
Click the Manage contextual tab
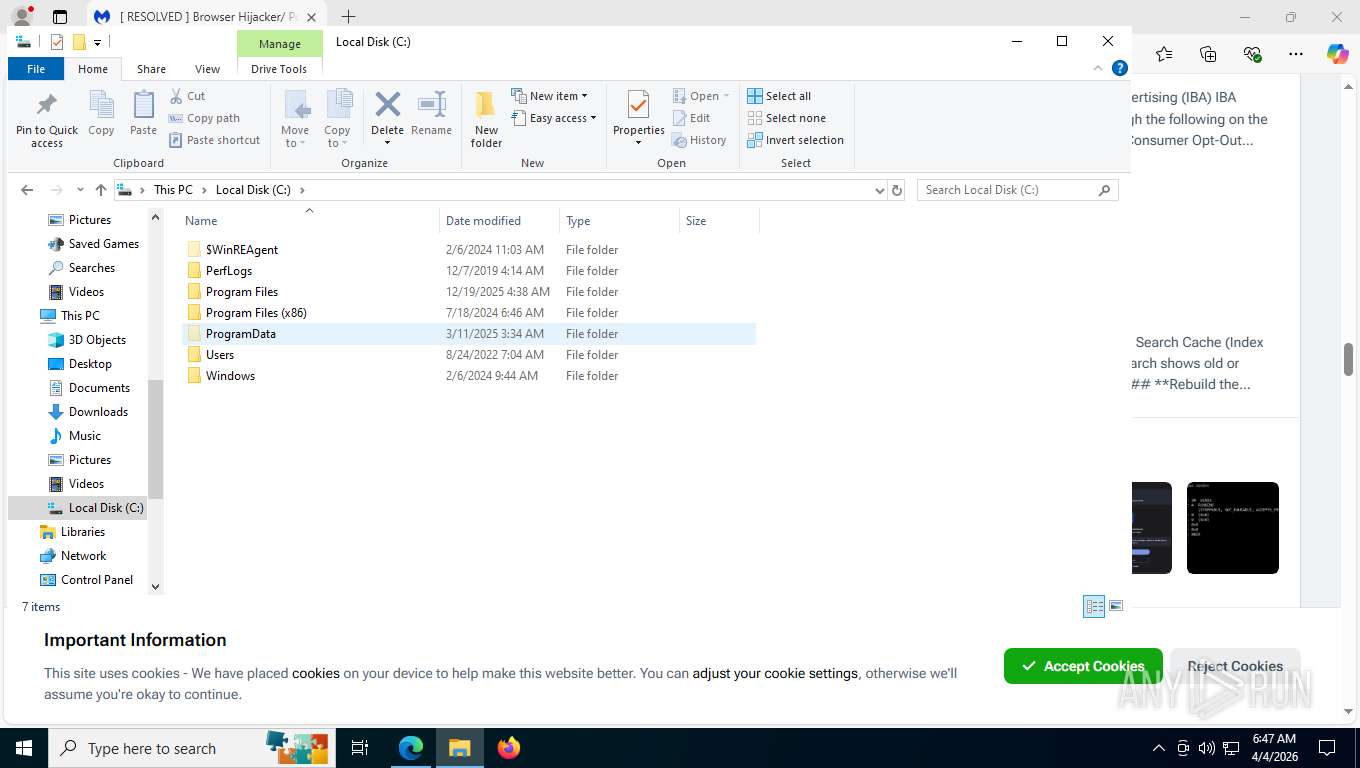click(x=280, y=44)
